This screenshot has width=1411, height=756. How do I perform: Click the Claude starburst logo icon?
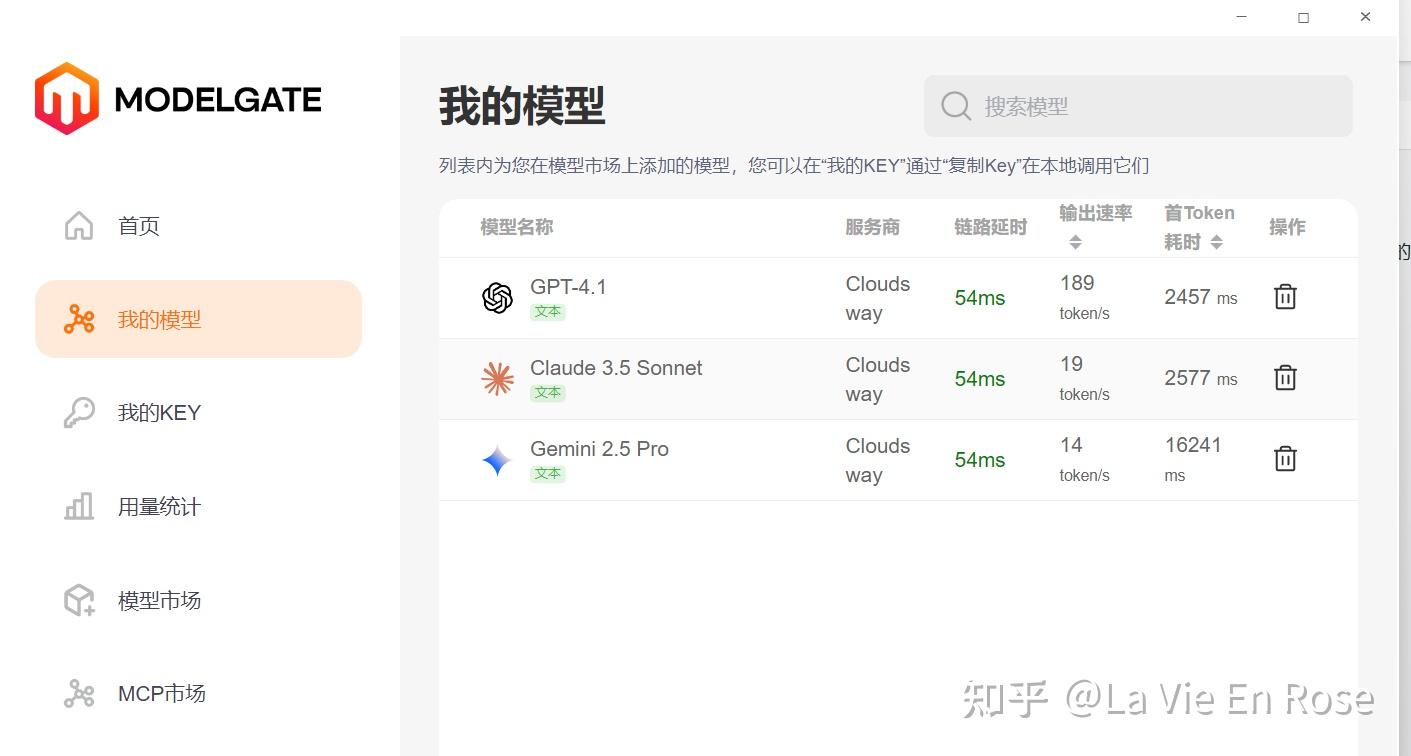click(497, 377)
